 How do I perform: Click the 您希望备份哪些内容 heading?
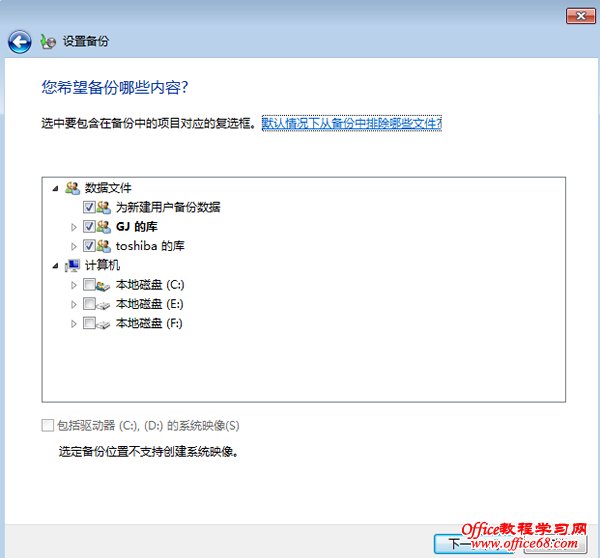tap(115, 87)
